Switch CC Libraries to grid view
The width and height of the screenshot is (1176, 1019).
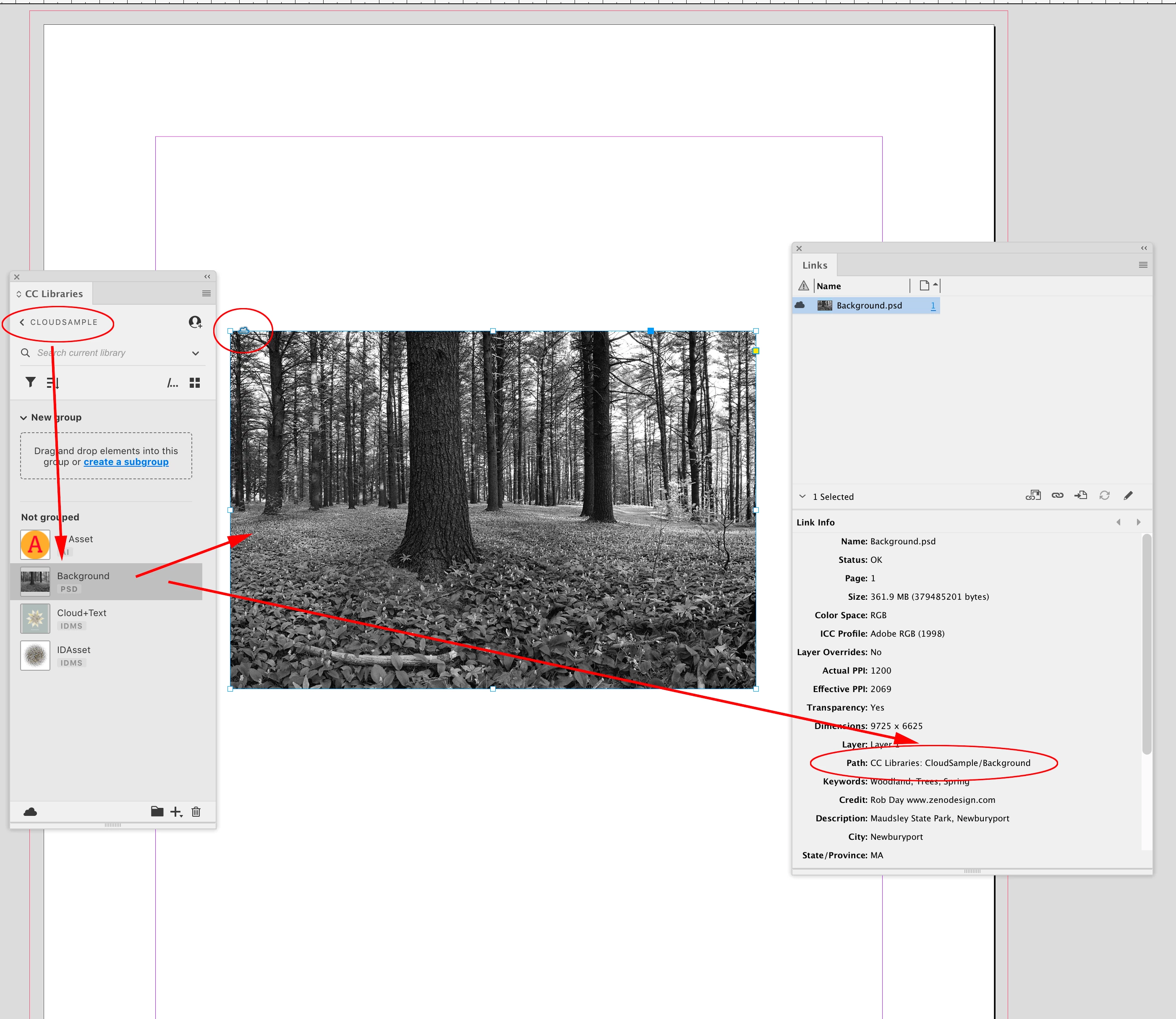click(x=194, y=383)
